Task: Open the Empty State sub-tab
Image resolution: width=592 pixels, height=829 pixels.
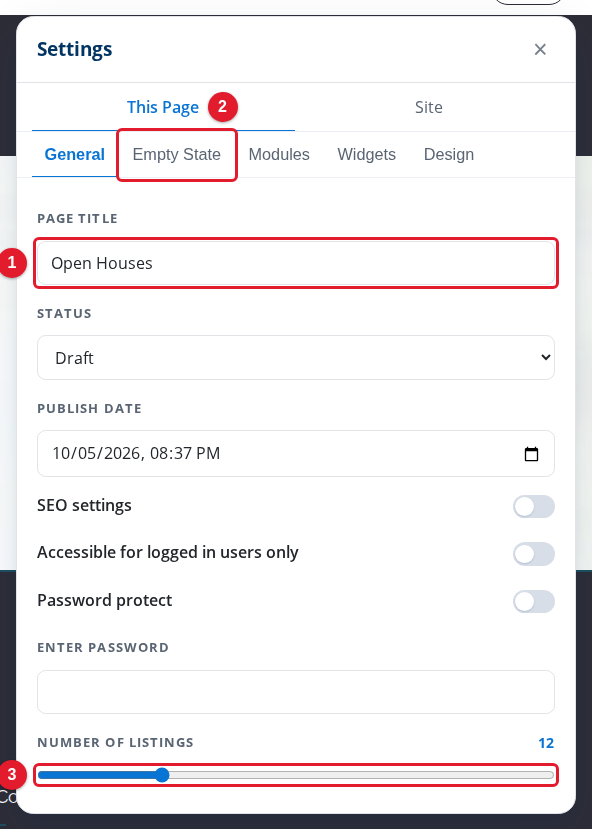Action: 177,154
